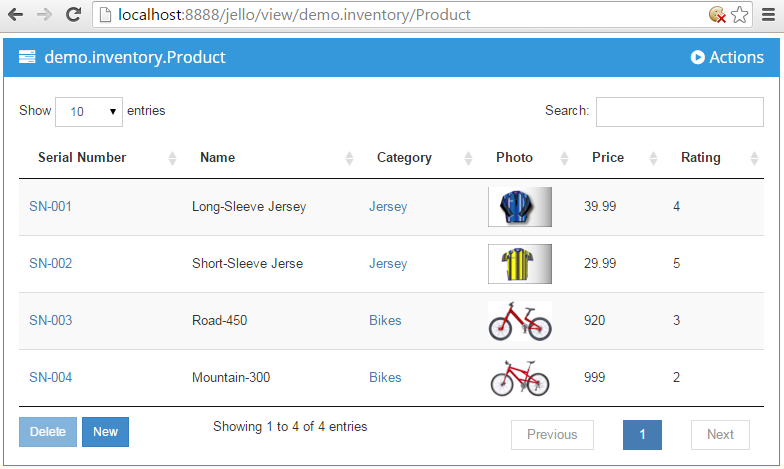Open the SN-001 product link
Image resolution: width=784 pixels, height=469 pixels.
[50, 206]
